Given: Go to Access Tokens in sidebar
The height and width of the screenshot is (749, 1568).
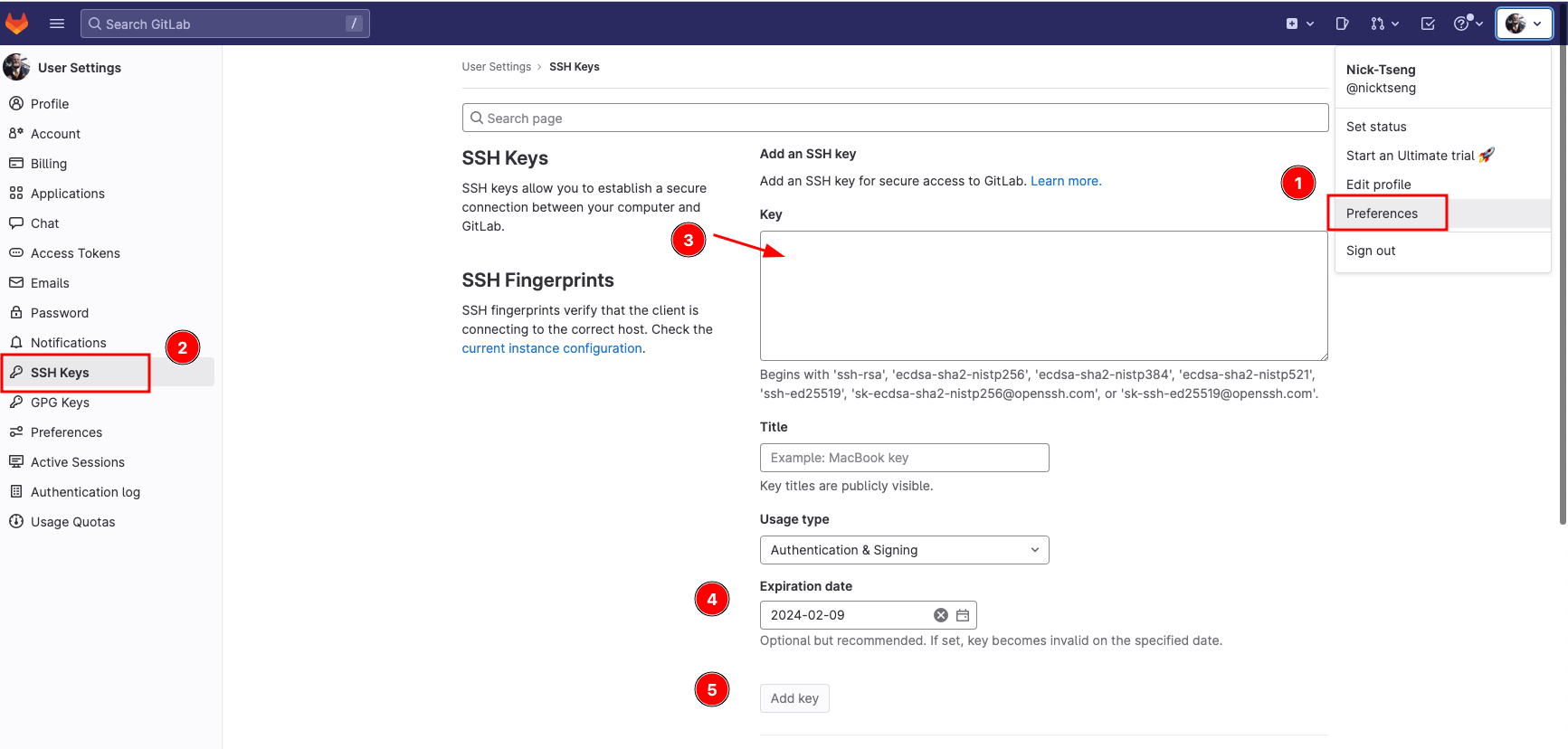Looking at the screenshot, I should click(75, 253).
